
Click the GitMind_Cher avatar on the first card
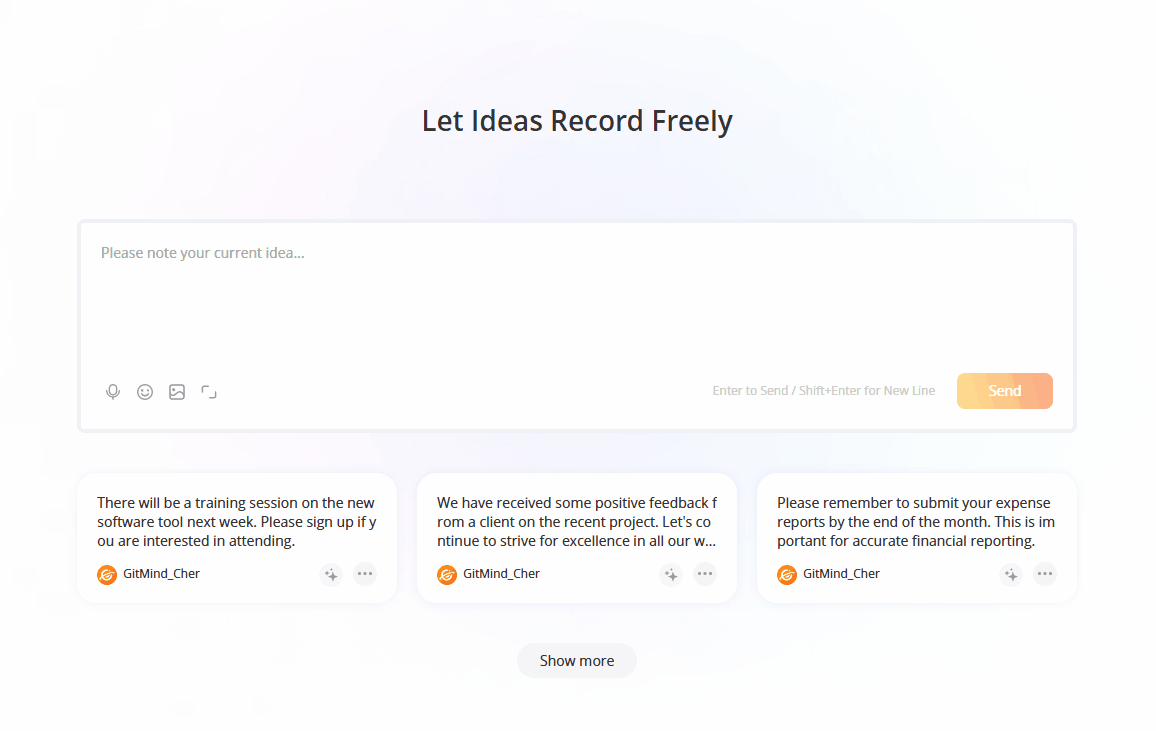pyautogui.click(x=107, y=574)
